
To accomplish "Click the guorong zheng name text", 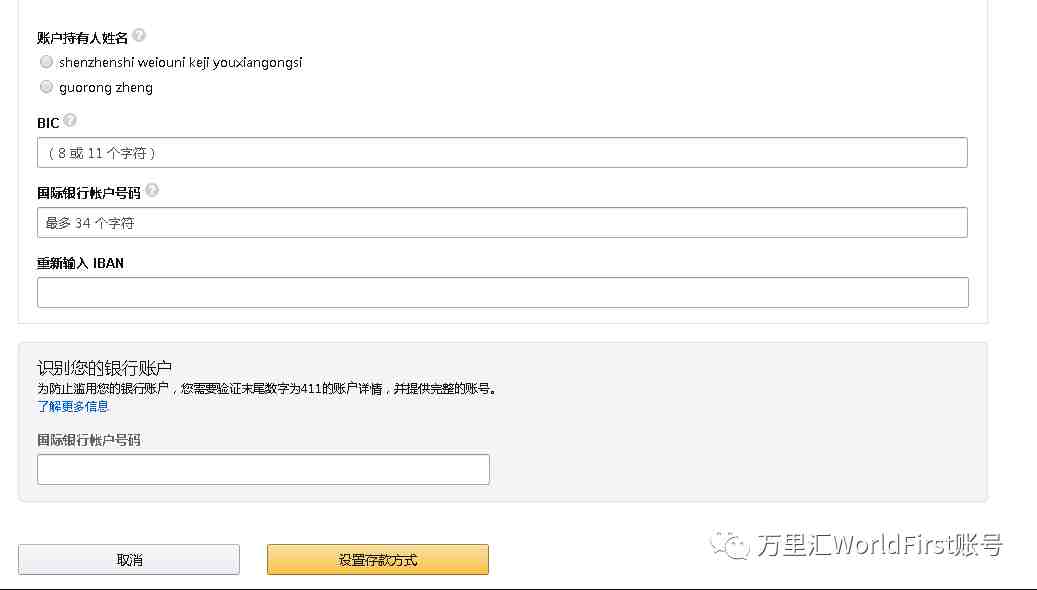I will (106, 87).
